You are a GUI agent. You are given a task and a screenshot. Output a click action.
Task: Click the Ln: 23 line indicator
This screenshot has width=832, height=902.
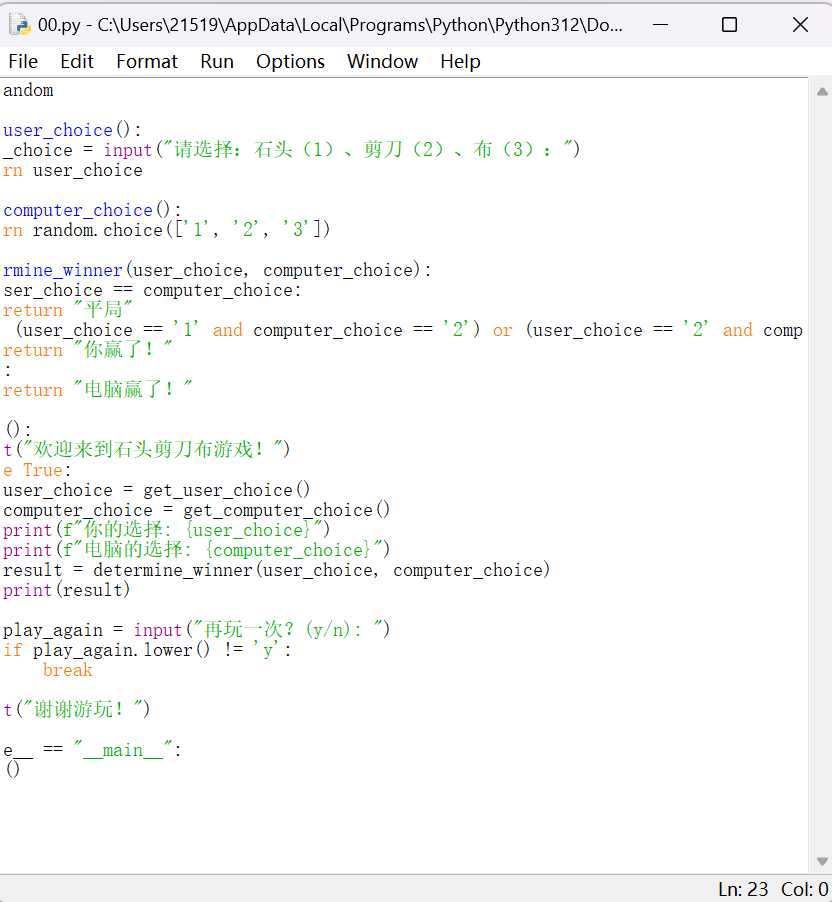tap(743, 889)
